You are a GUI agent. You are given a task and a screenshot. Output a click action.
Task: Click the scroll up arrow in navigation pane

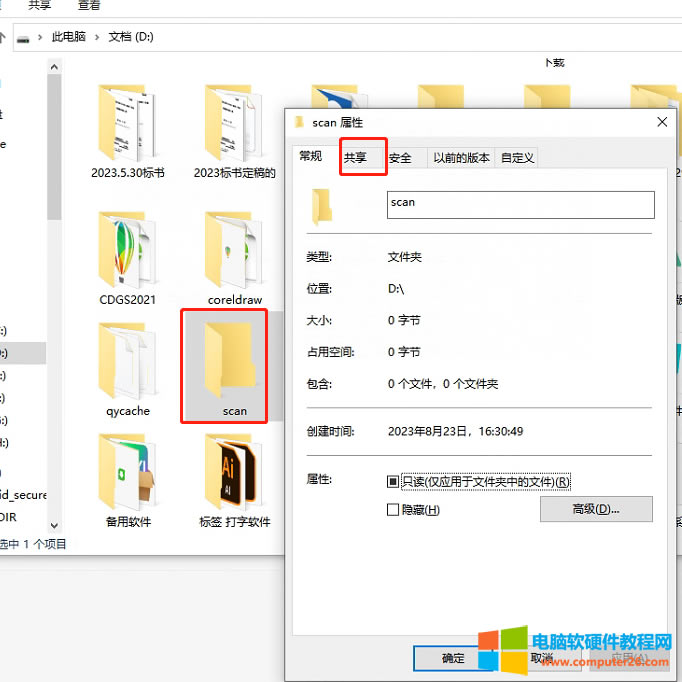tap(54, 67)
